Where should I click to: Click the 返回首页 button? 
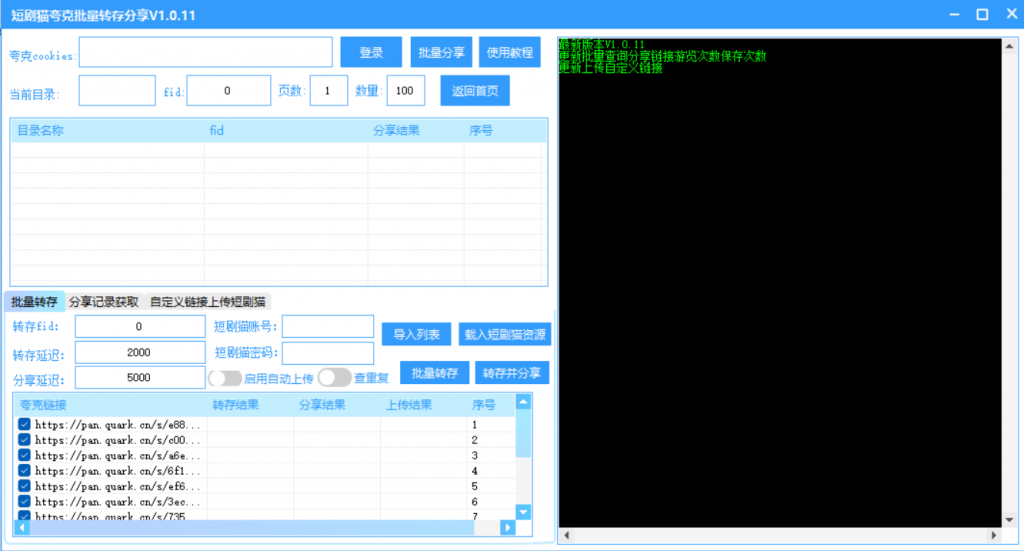(x=475, y=91)
